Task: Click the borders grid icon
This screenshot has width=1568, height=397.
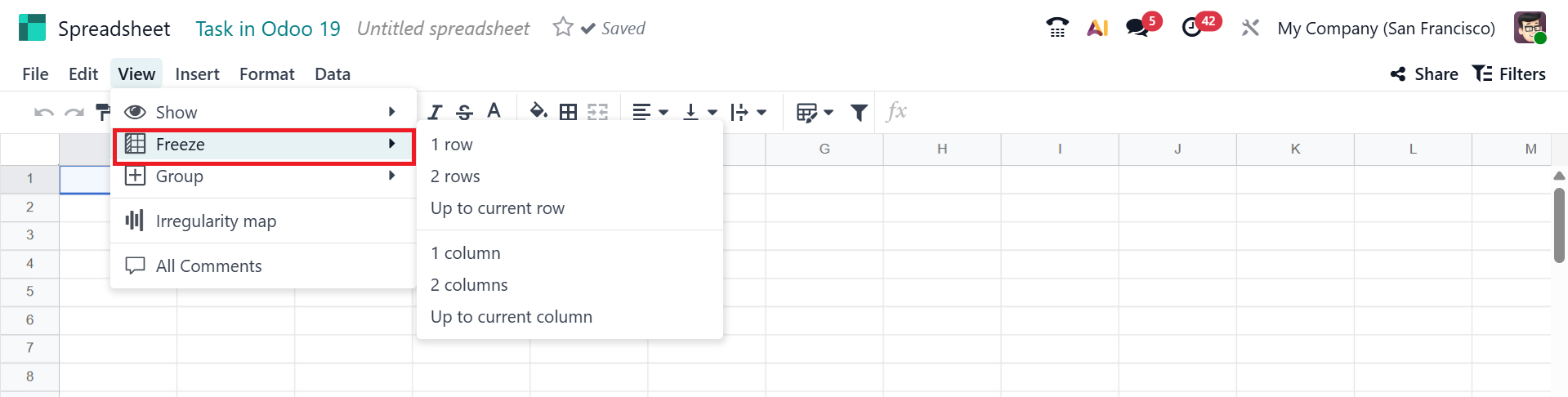Action: (x=568, y=112)
